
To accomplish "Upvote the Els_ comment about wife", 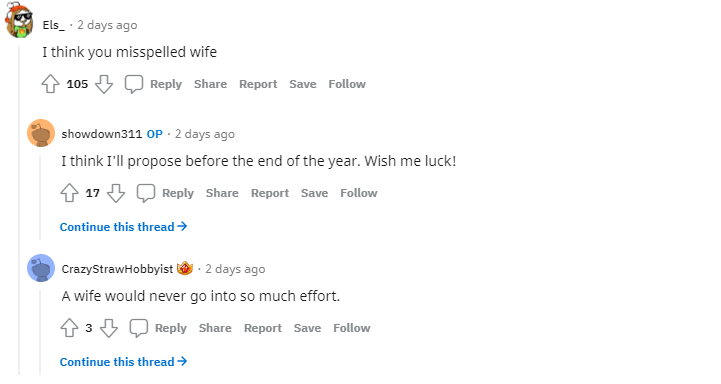I will [x=51, y=84].
